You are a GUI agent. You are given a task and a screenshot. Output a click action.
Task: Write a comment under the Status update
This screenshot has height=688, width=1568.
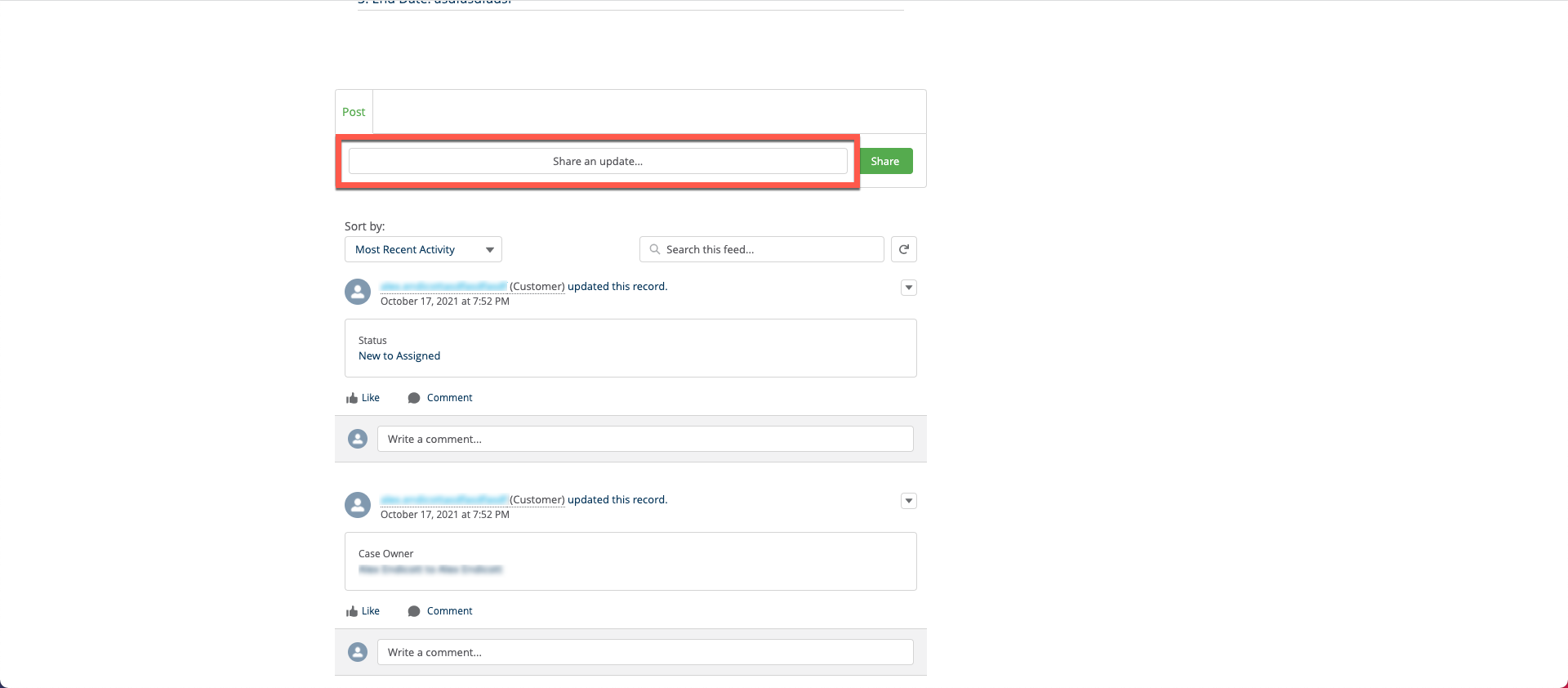pyautogui.click(x=645, y=439)
